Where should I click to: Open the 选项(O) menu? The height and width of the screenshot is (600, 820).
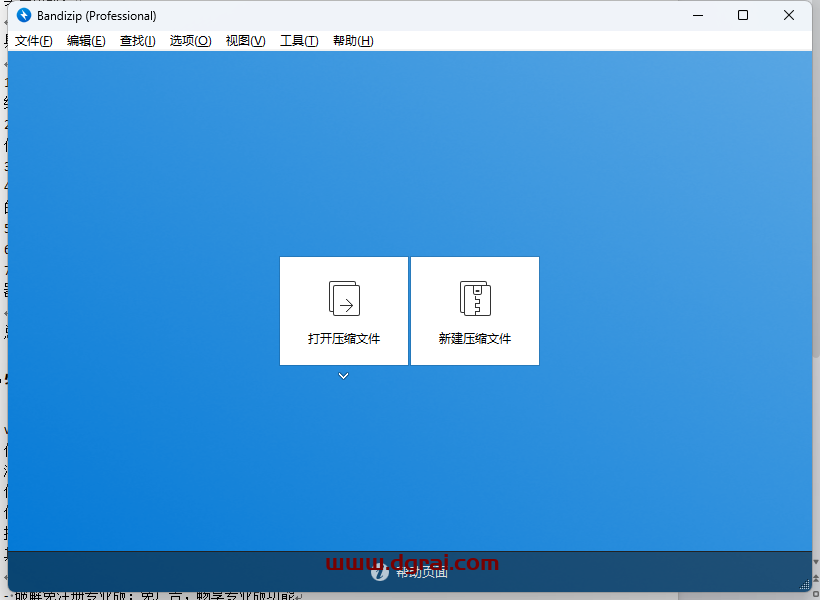click(190, 41)
